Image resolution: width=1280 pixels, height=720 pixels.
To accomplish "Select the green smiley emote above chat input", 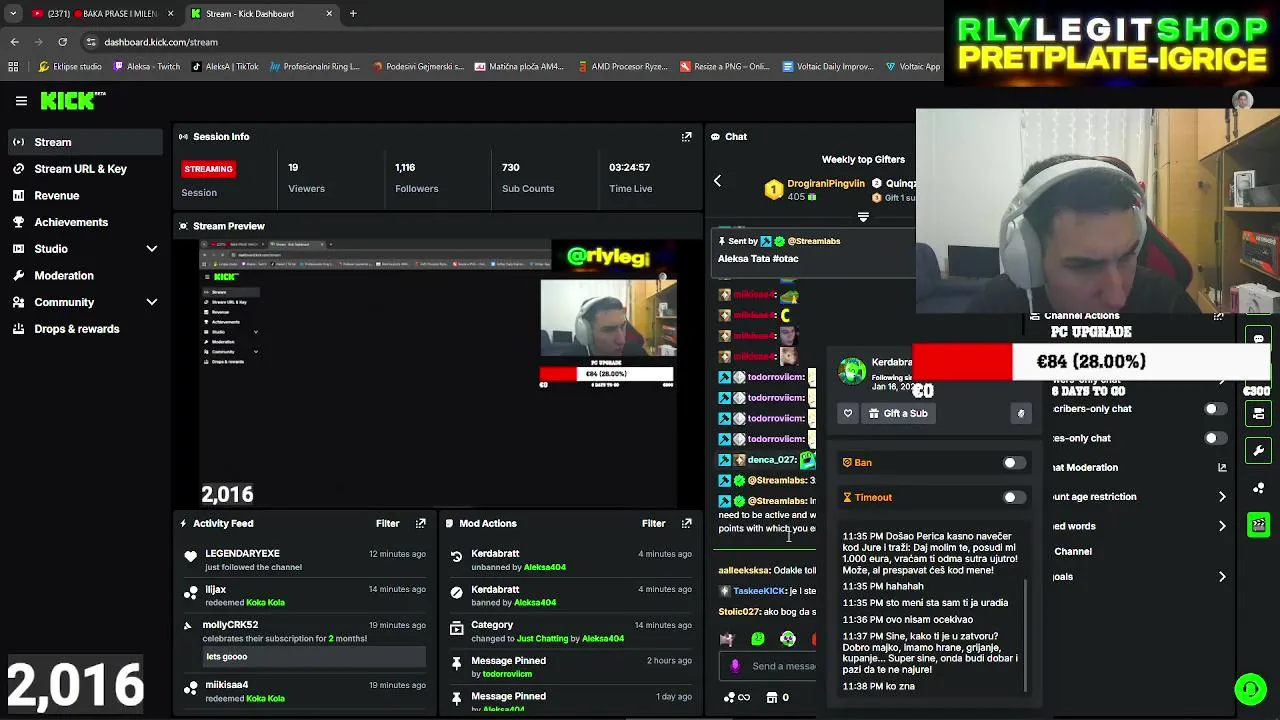I will click(758, 639).
